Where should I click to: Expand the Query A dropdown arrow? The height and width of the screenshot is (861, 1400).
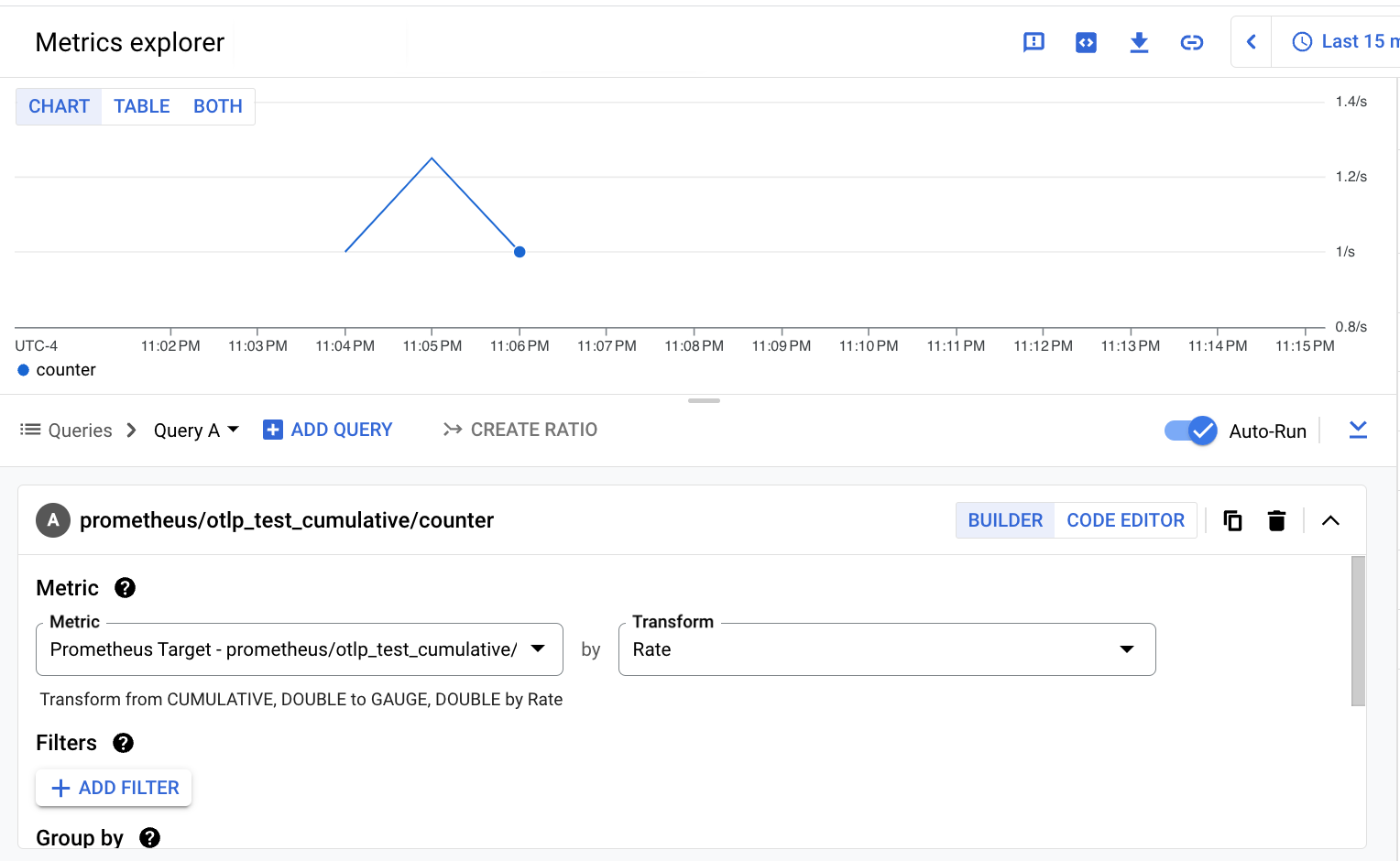click(x=234, y=430)
